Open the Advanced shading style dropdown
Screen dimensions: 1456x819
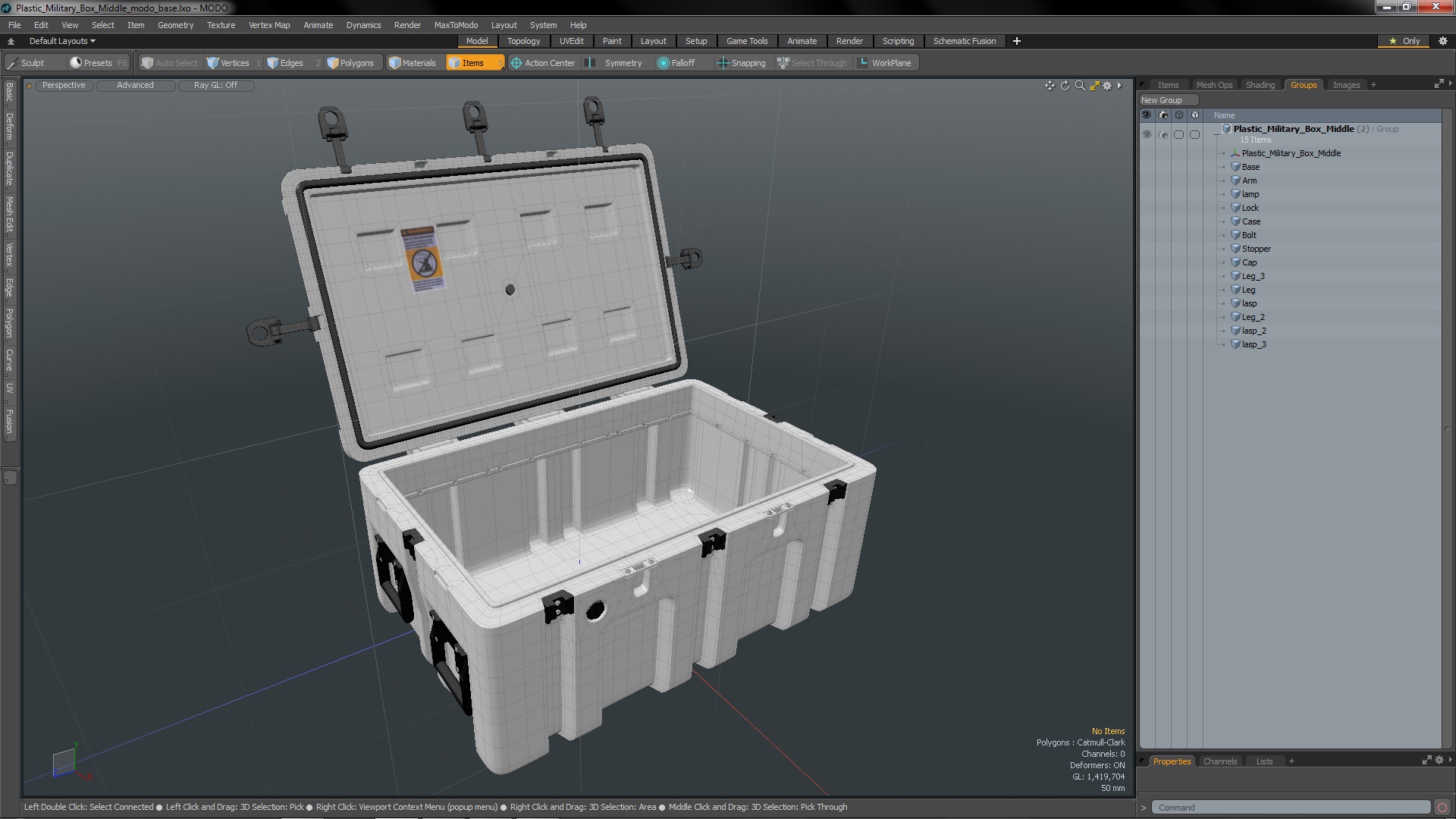(x=135, y=86)
